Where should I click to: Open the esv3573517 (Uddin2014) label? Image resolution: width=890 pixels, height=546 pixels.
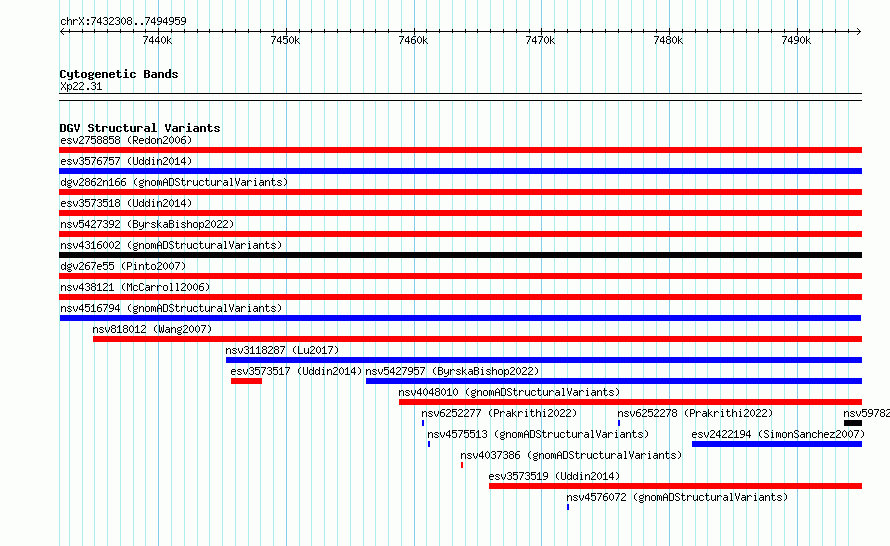coord(296,371)
